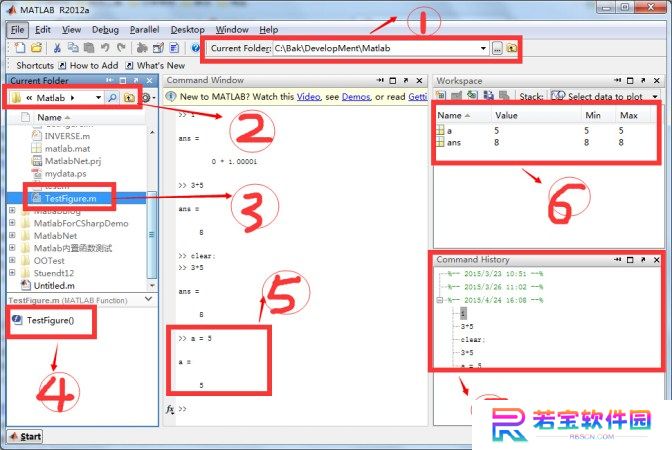Click the Import Data icon in Workspace toolbar
The width and height of the screenshot is (672, 450).
pyautogui.click(x=472, y=95)
